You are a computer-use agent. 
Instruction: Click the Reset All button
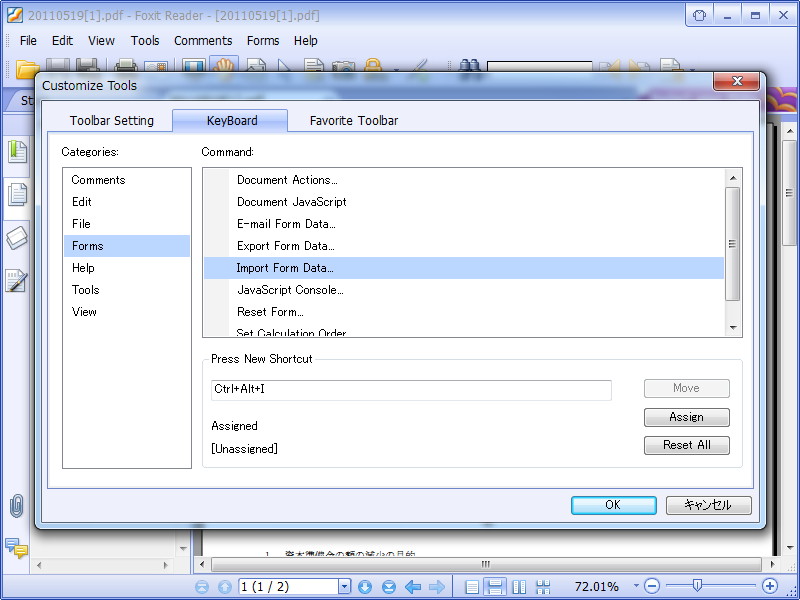[x=686, y=445]
